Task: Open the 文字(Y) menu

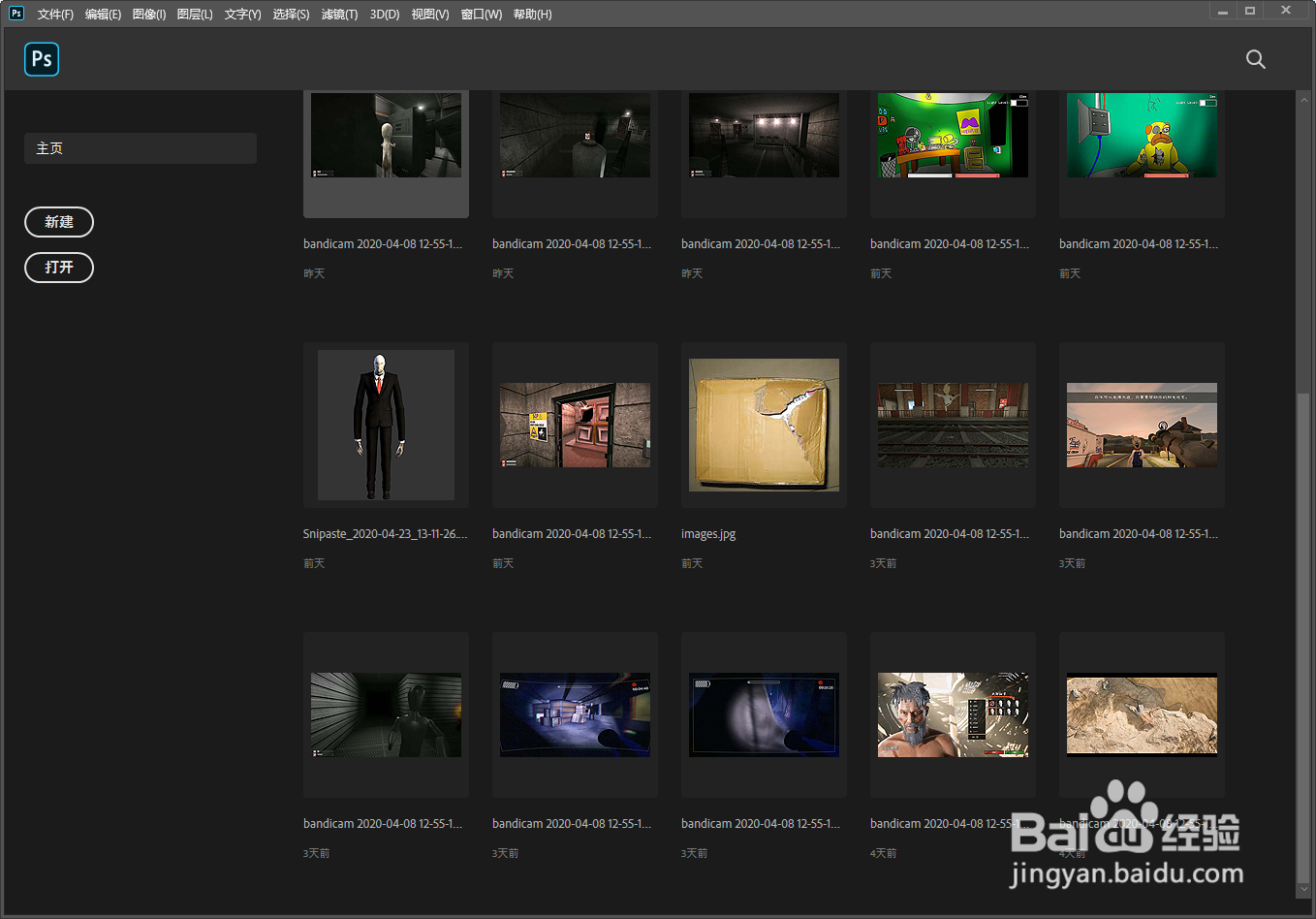Action: (242, 15)
